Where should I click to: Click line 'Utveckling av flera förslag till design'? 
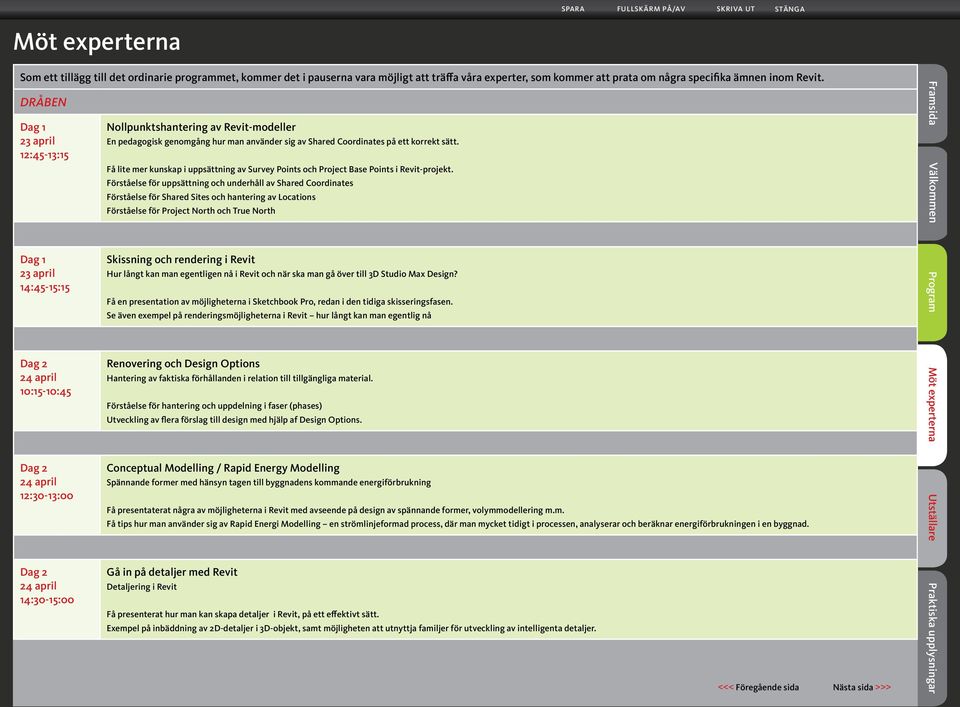234,420
